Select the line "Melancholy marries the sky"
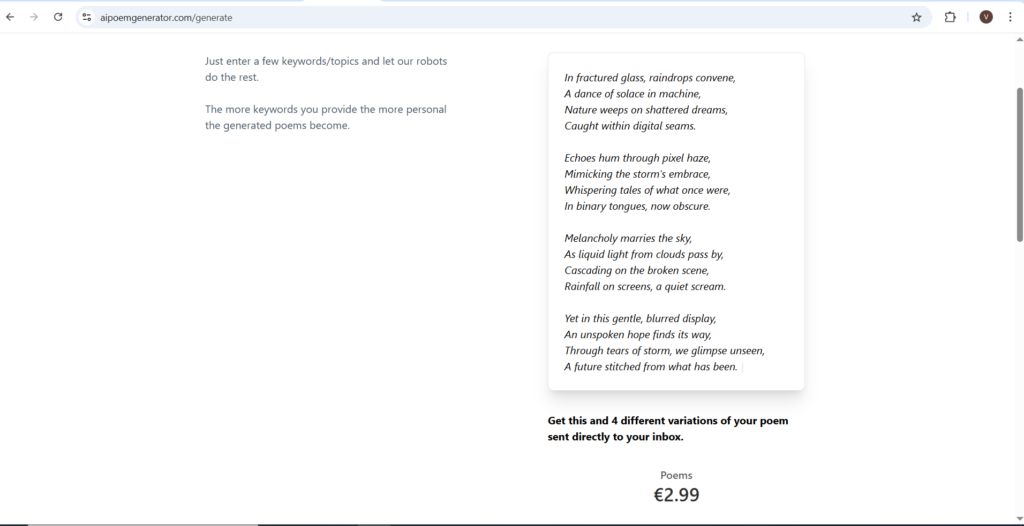This screenshot has height=526, width=1024. click(627, 238)
